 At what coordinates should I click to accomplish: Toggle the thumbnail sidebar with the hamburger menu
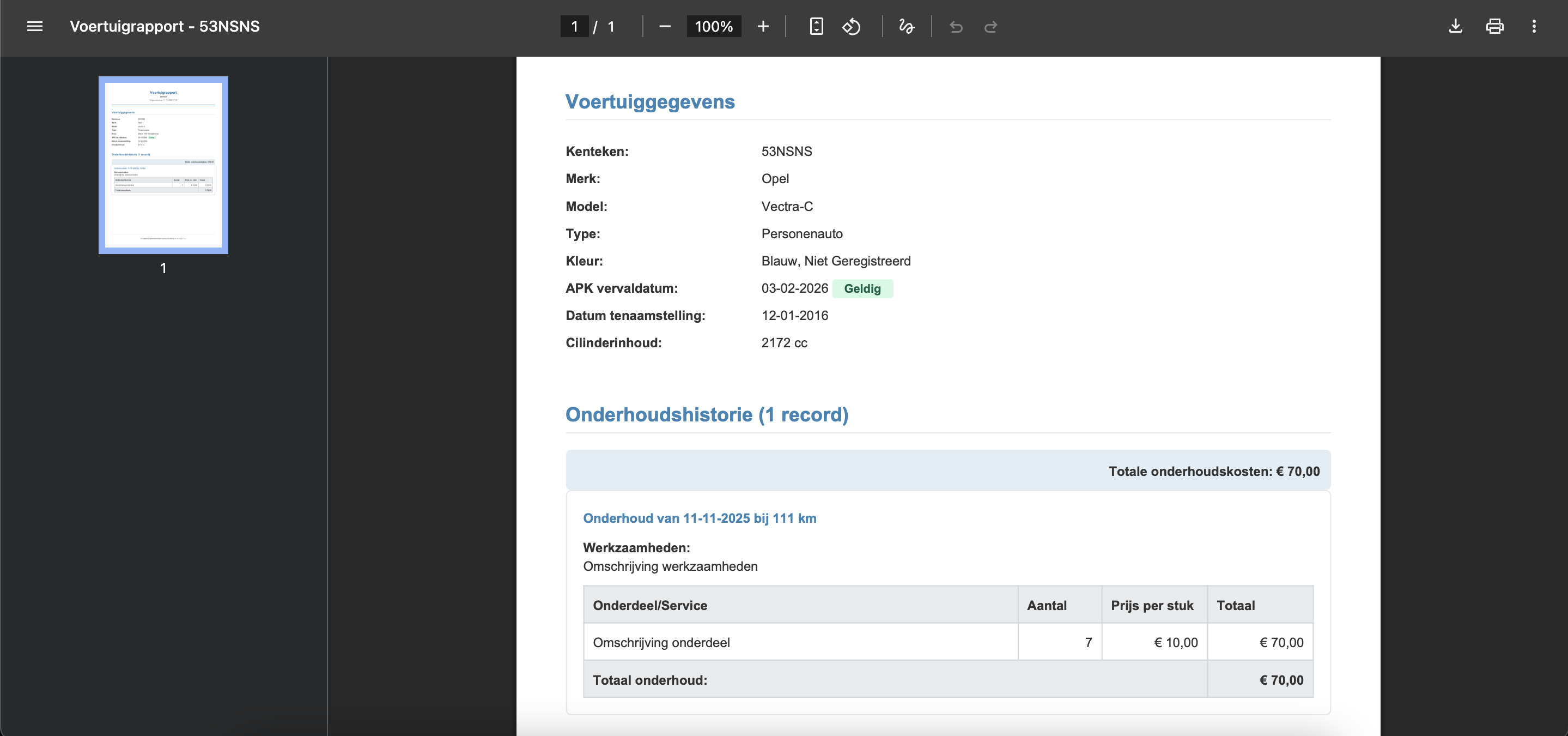click(x=35, y=26)
